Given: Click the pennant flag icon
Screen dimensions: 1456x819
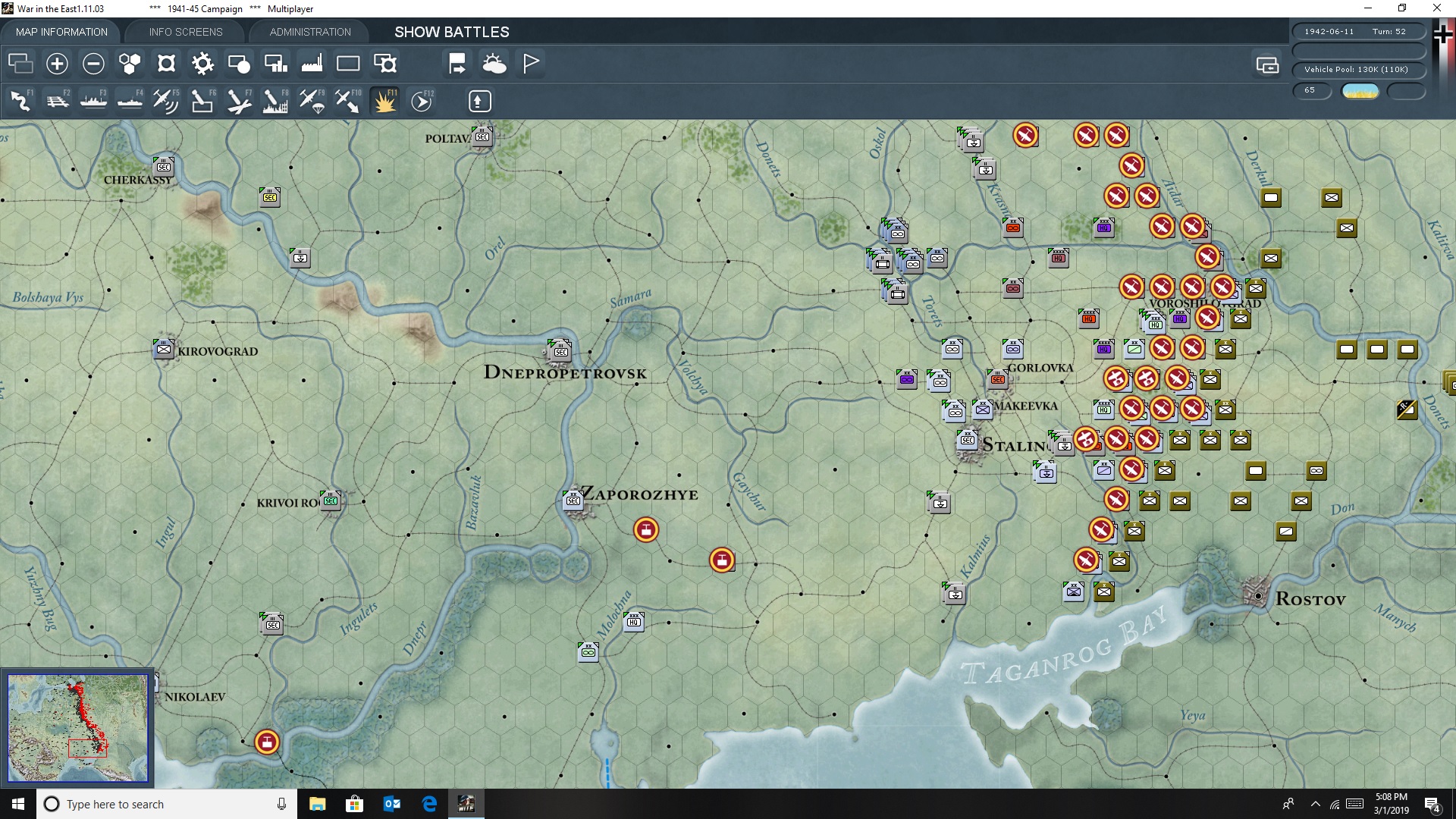Looking at the screenshot, I should [x=531, y=64].
